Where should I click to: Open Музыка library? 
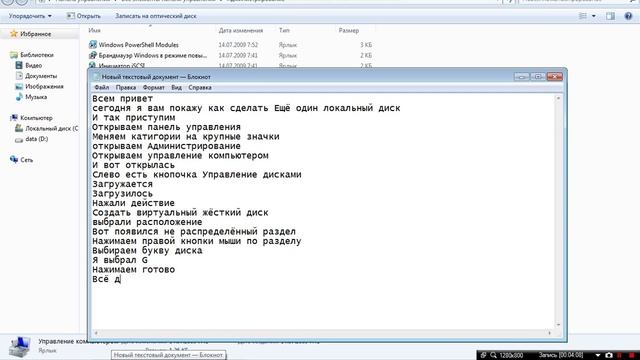tap(36, 97)
